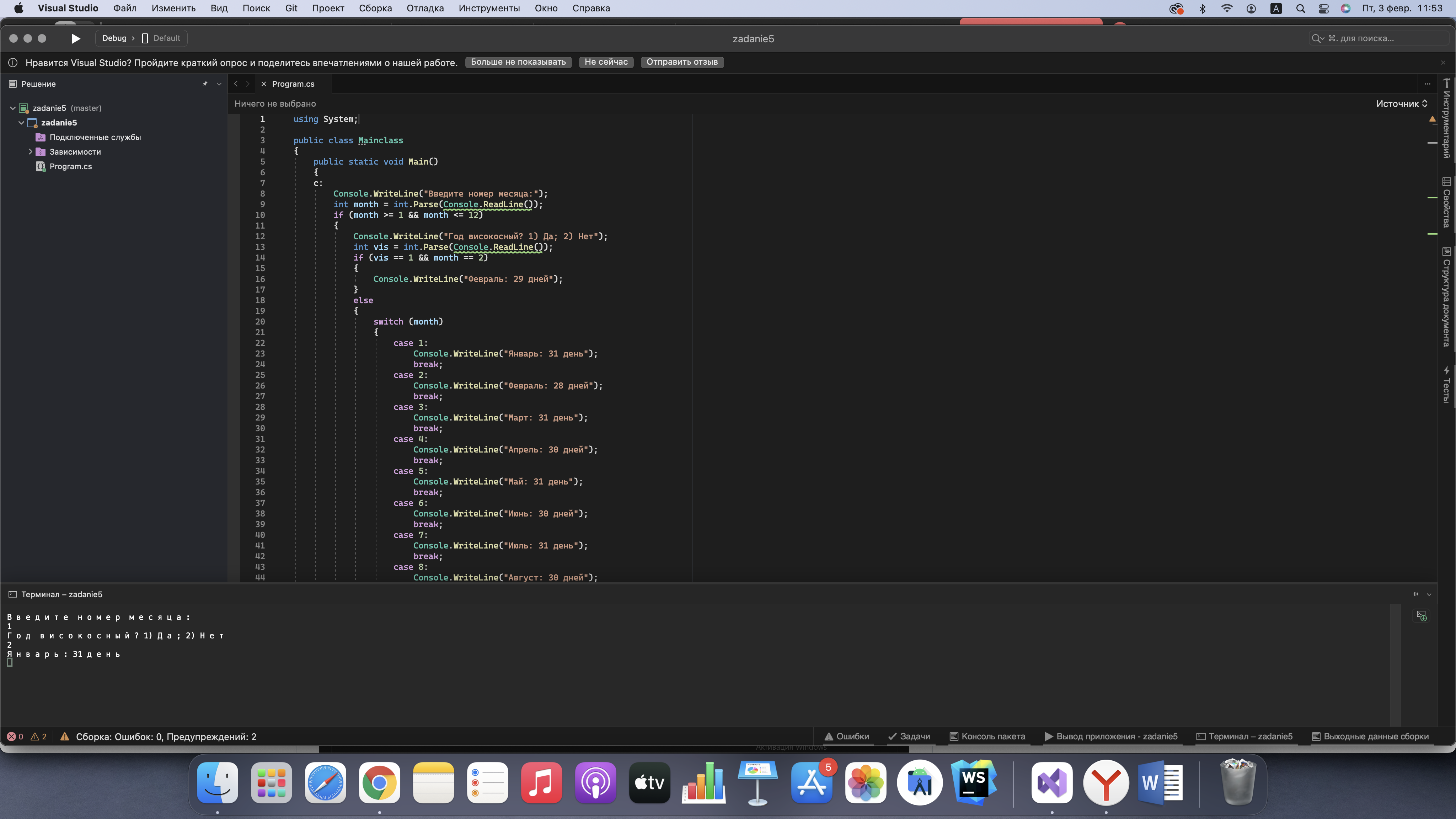
Task: Close the Program.cs editor tab
Action: [263, 84]
